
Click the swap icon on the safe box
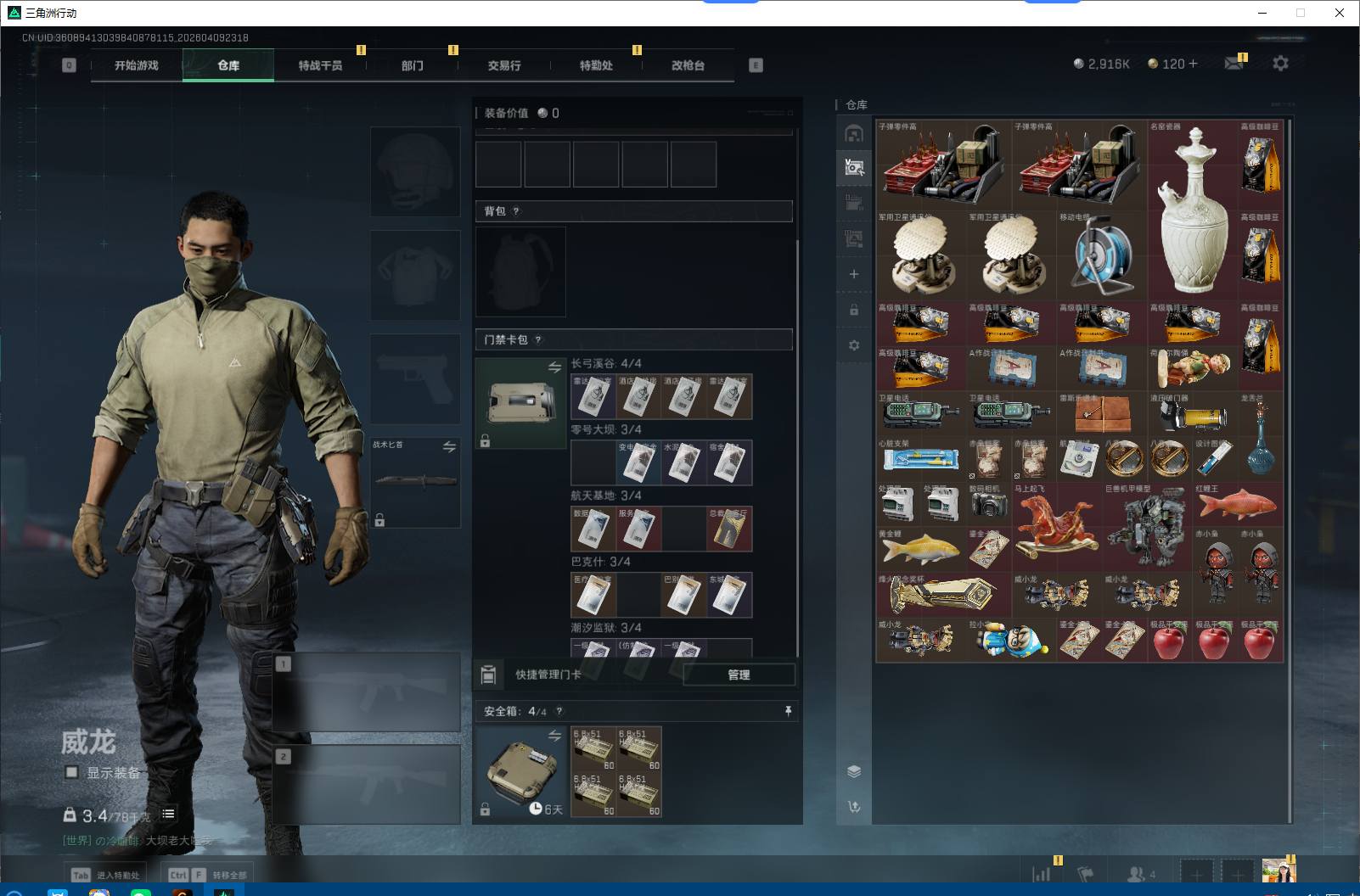[554, 736]
